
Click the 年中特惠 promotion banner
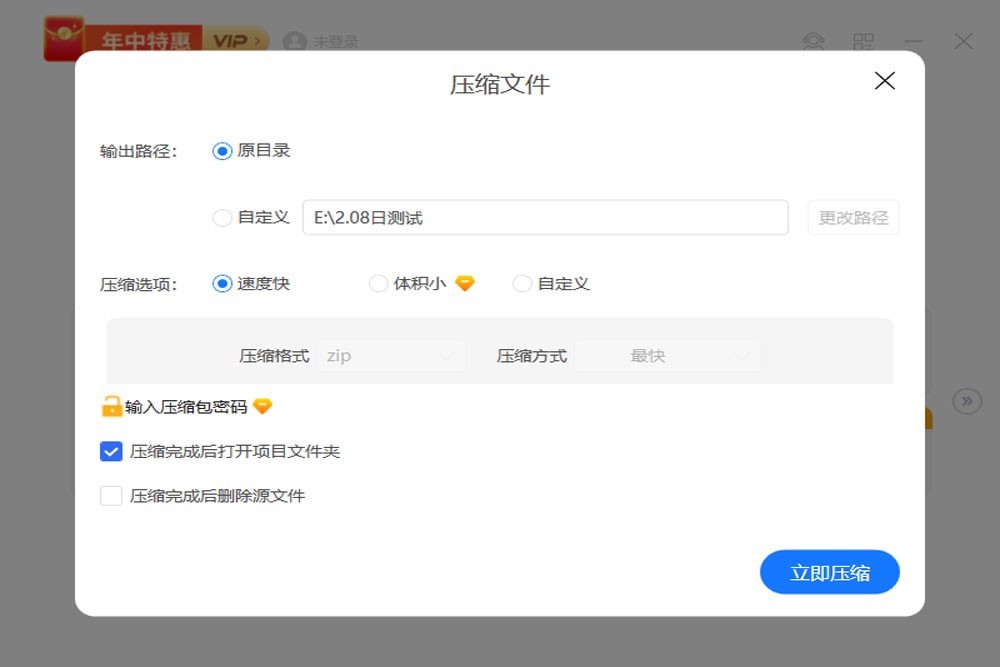pyautogui.click(x=145, y=41)
